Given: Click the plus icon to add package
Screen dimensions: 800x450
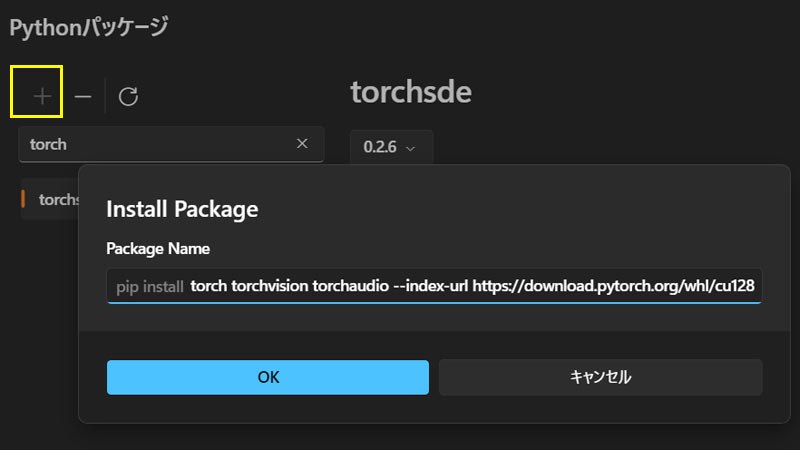Looking at the screenshot, I should tap(42, 96).
